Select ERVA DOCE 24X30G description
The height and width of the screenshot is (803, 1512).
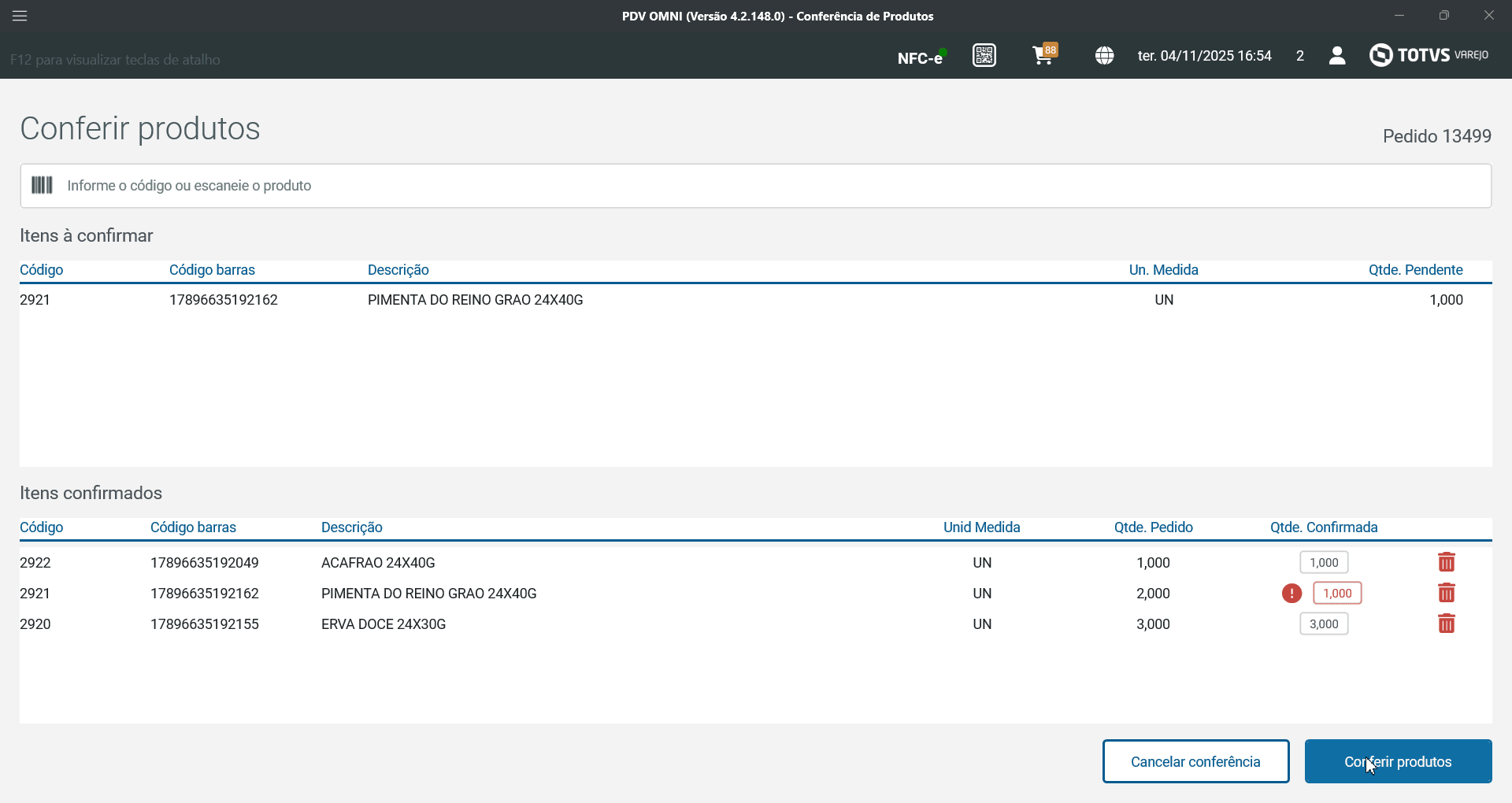(384, 624)
